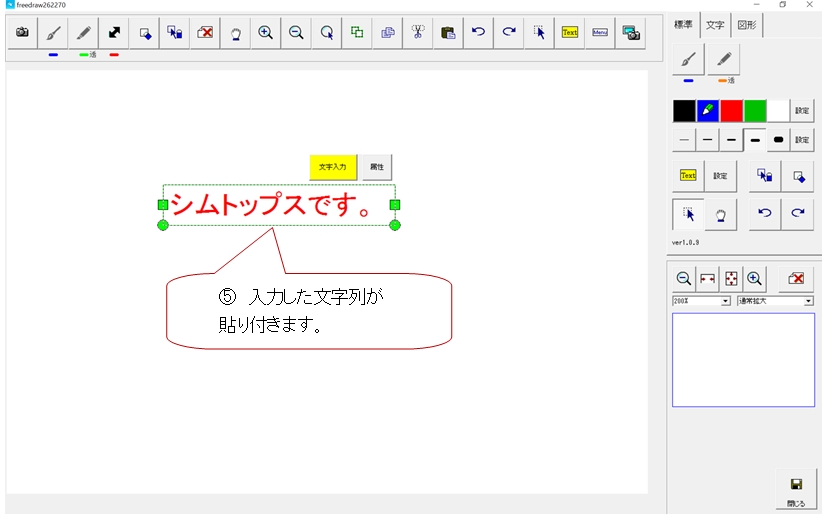Screen dimensions: 830x519
Task: Click bottom-right green circle handle of text box
Action: point(395,226)
